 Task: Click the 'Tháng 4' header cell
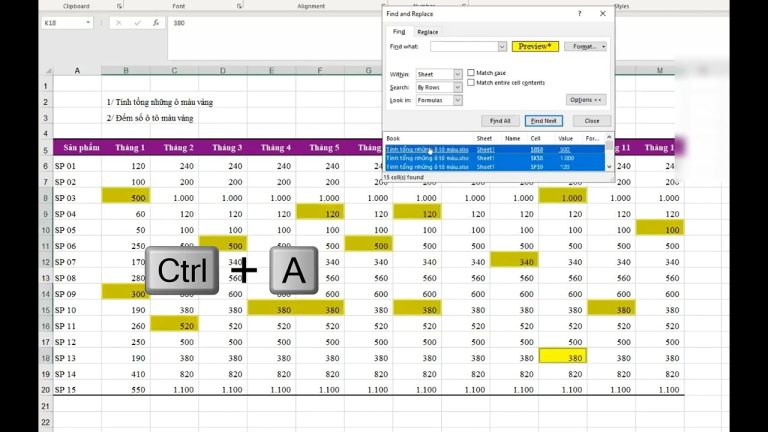[x=271, y=147]
